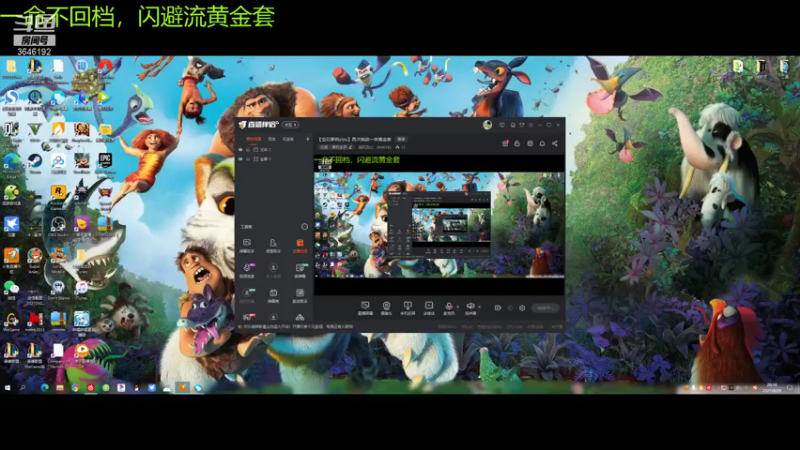
Task: Open the speaker options arrow
Action: tap(479, 307)
